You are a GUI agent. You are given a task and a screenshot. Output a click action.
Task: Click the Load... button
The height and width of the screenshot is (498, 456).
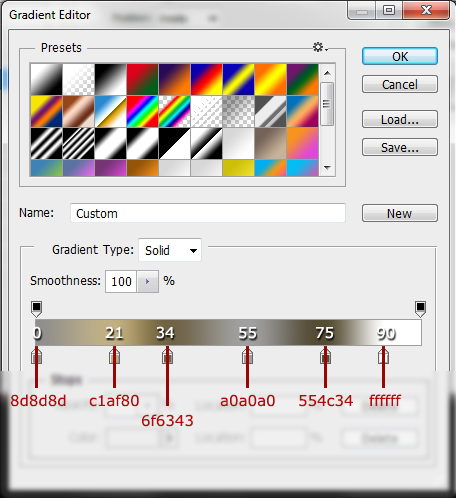click(x=400, y=119)
